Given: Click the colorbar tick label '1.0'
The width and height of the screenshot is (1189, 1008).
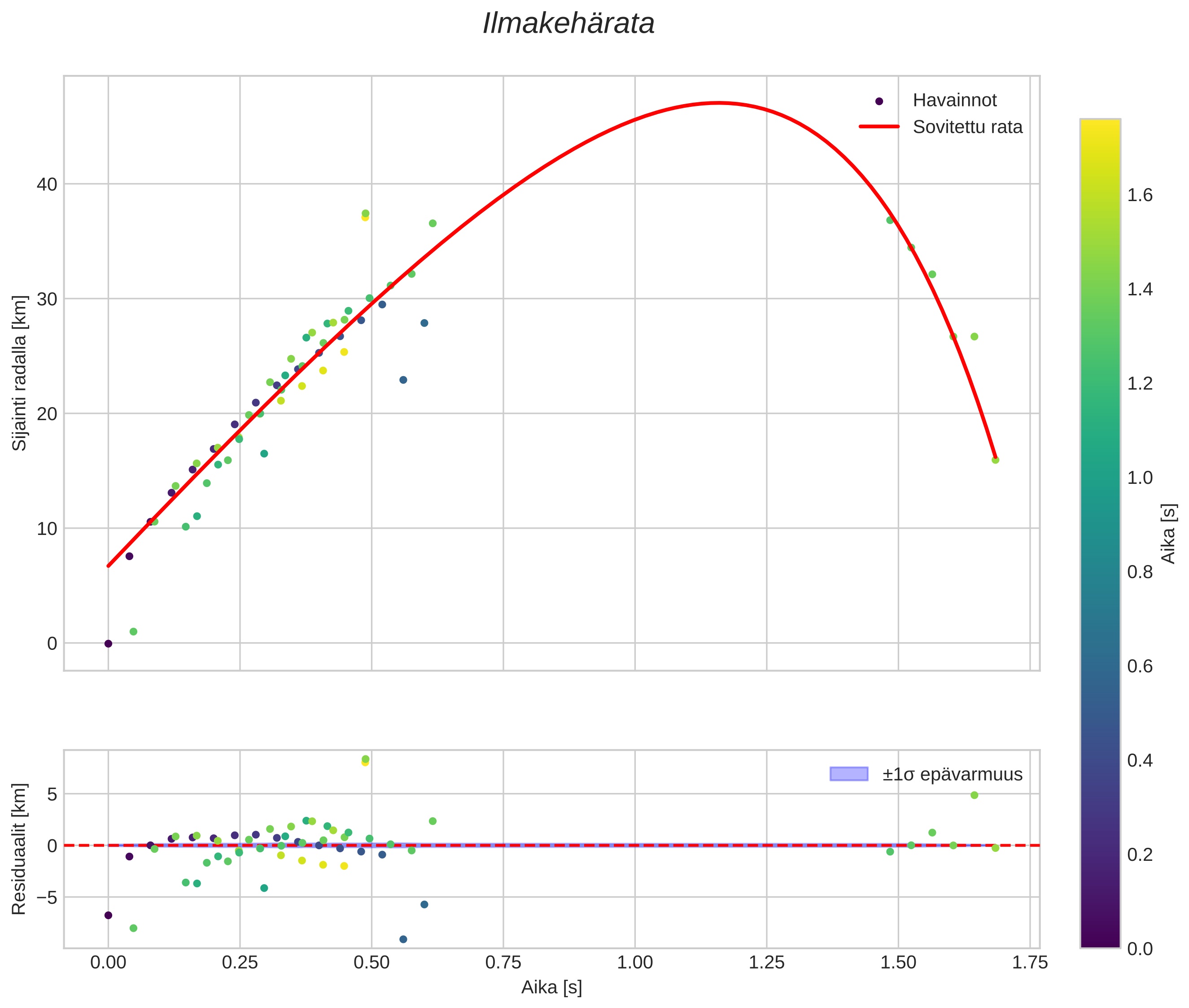Looking at the screenshot, I should [x=1139, y=478].
